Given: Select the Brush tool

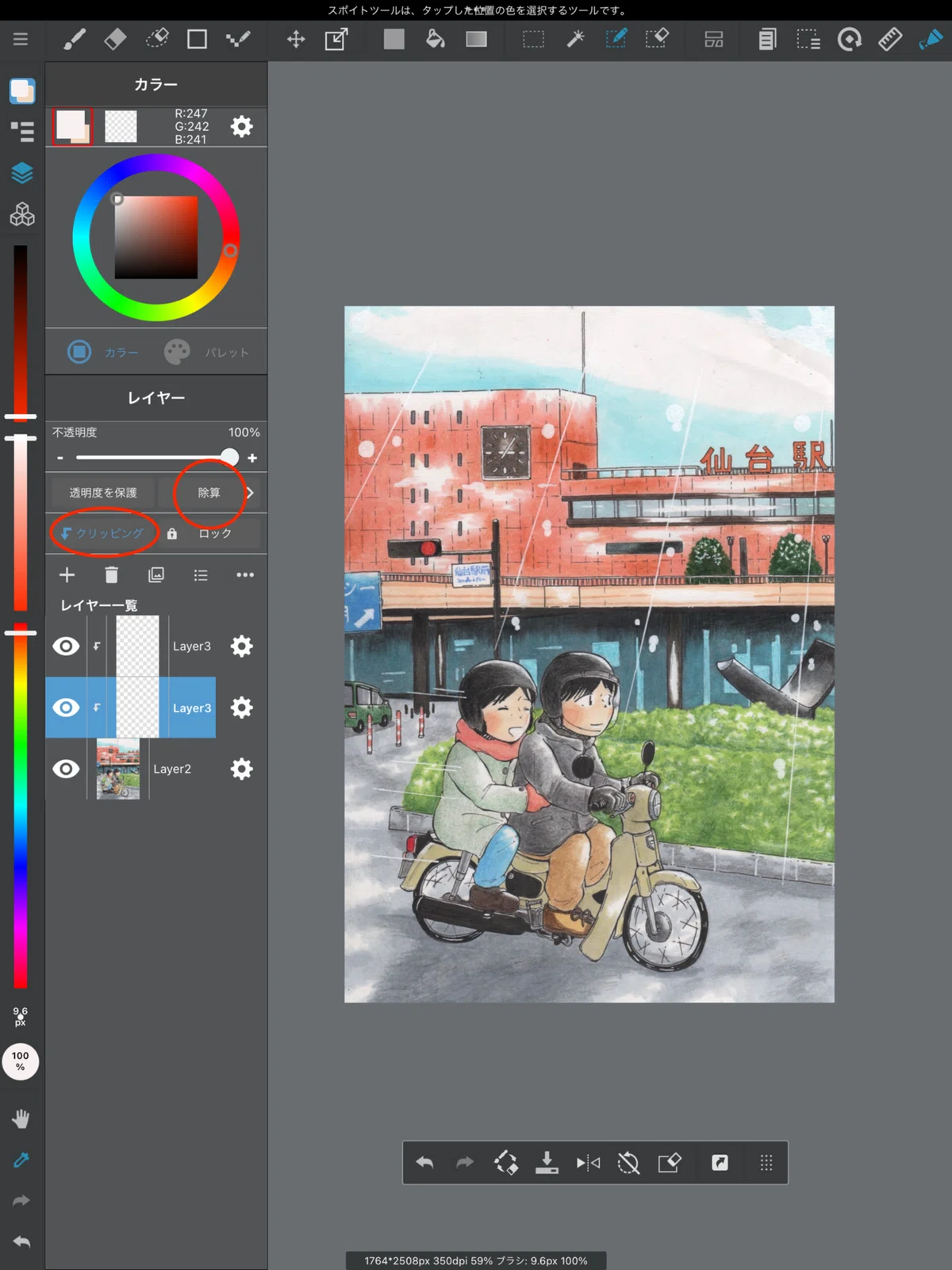Looking at the screenshot, I should 75,39.
